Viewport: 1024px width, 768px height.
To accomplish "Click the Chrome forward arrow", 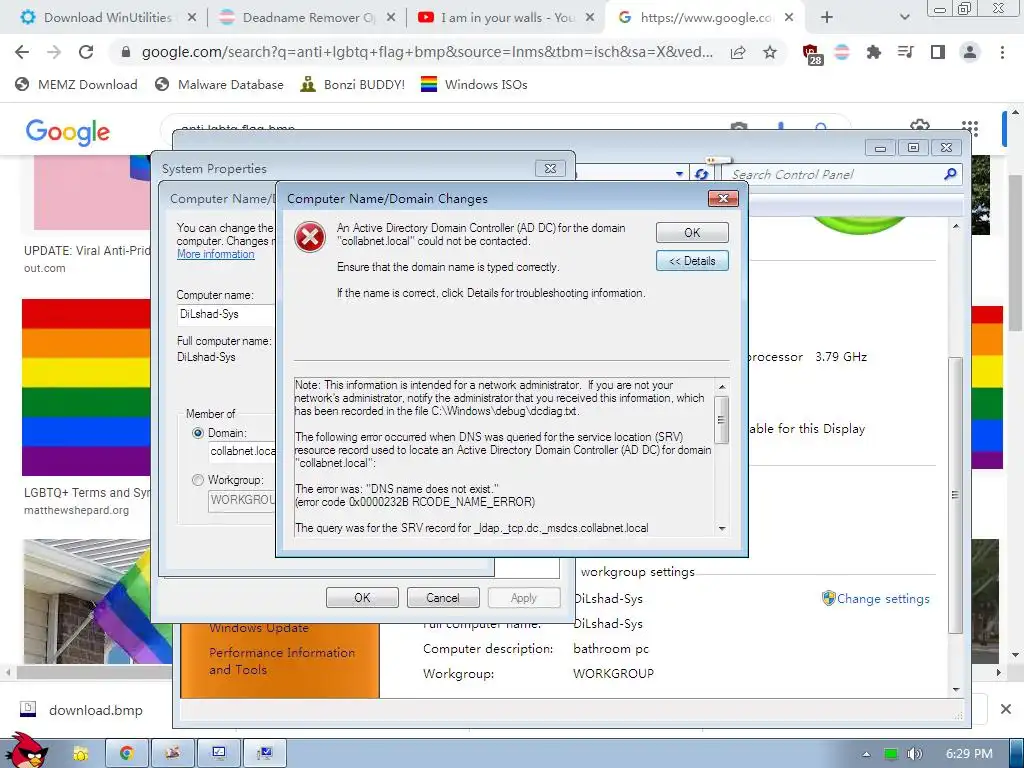I will tap(54, 52).
